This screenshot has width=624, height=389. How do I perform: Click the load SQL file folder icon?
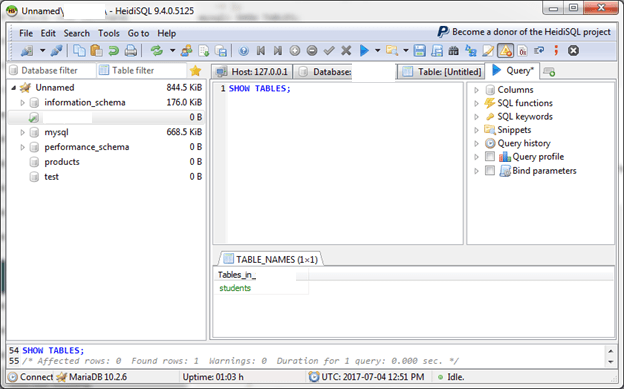click(392, 51)
